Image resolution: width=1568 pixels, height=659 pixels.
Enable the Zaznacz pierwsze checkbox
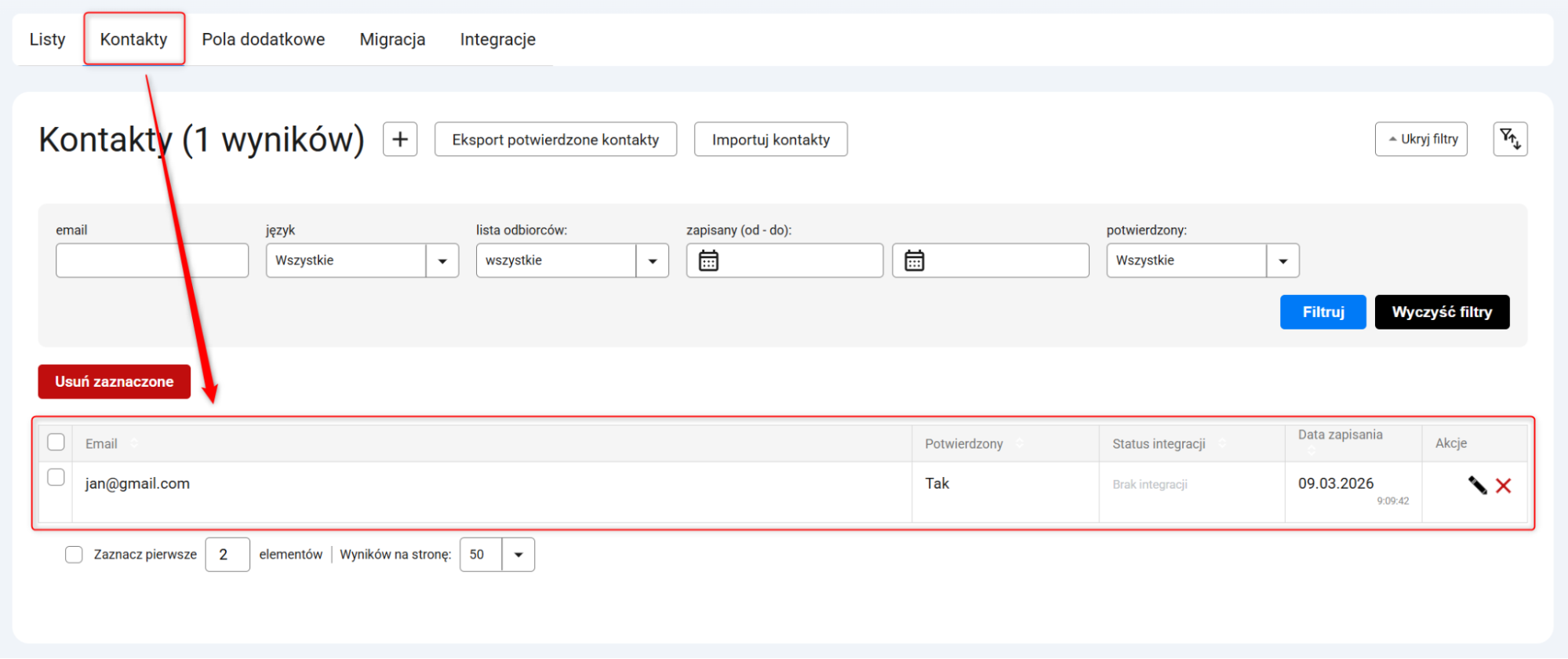74,555
